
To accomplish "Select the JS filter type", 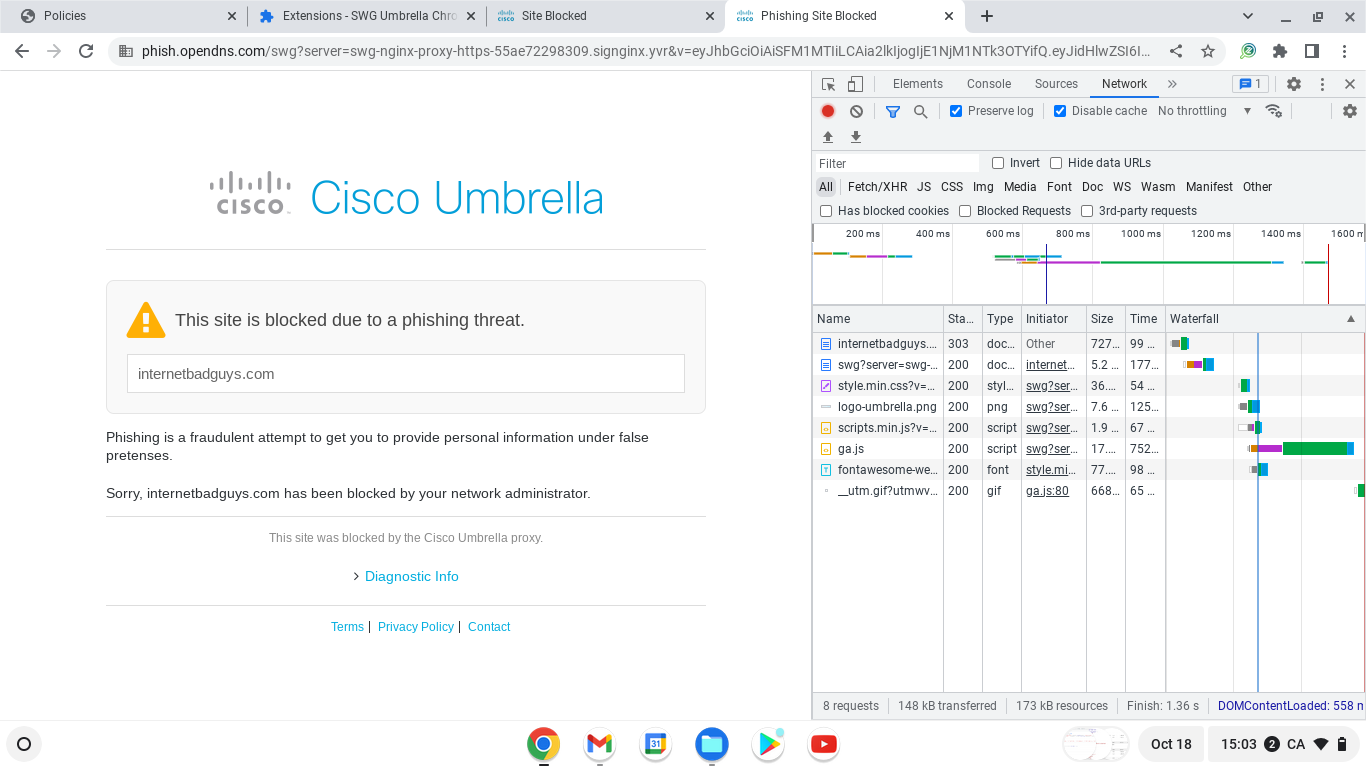I will pyautogui.click(x=924, y=187).
